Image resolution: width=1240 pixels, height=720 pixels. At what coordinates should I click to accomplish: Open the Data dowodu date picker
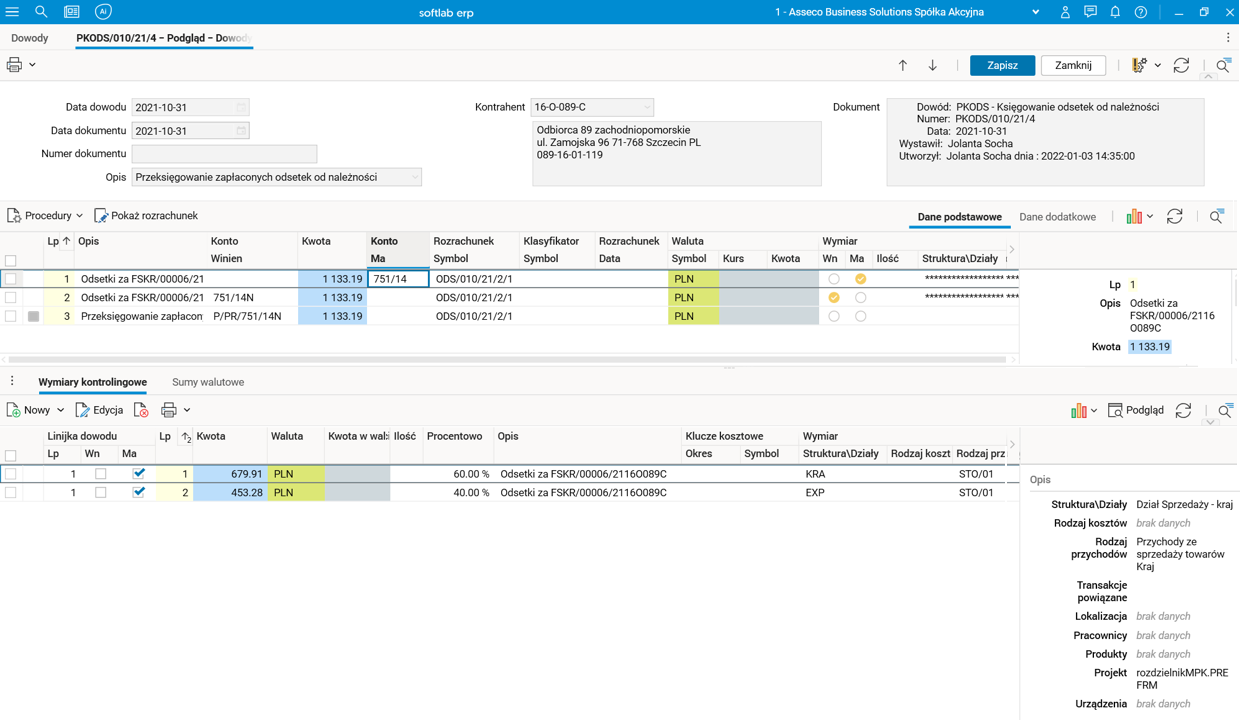[241, 107]
